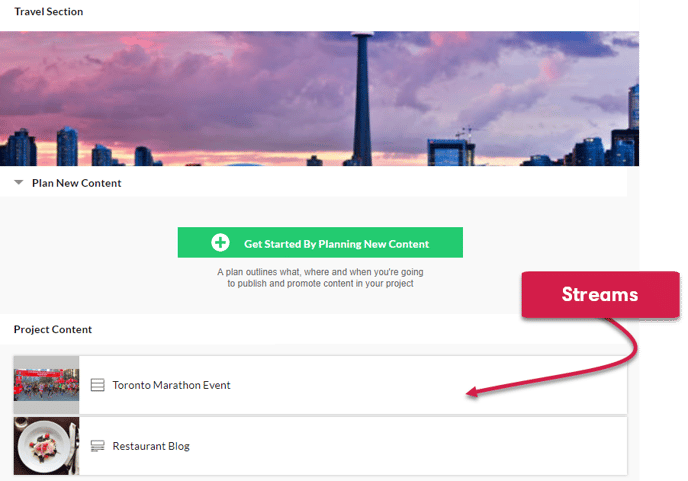Viewport: 688px width, 481px height.
Task: Open the Toronto Marathon Event title
Action: (171, 385)
